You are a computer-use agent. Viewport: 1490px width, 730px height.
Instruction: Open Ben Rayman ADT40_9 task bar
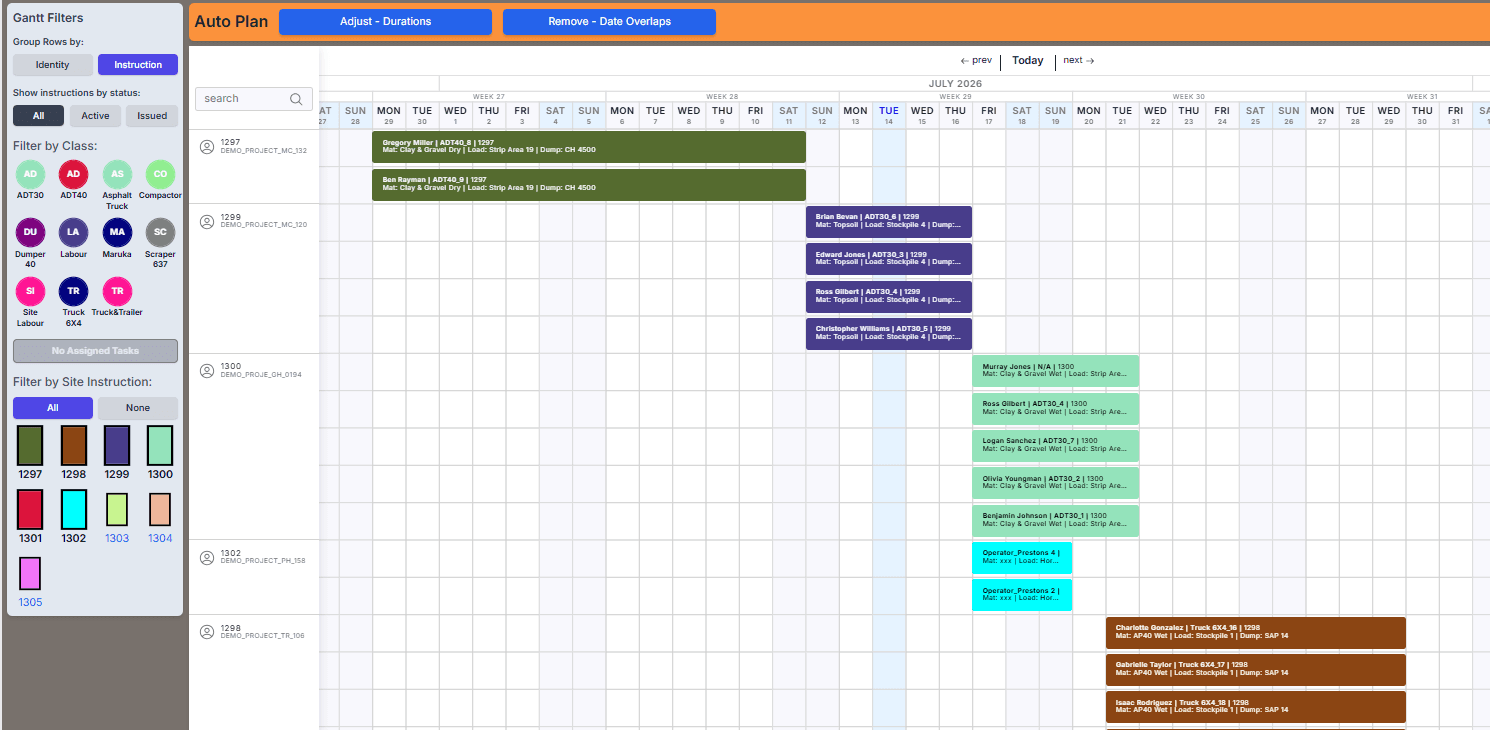point(589,185)
